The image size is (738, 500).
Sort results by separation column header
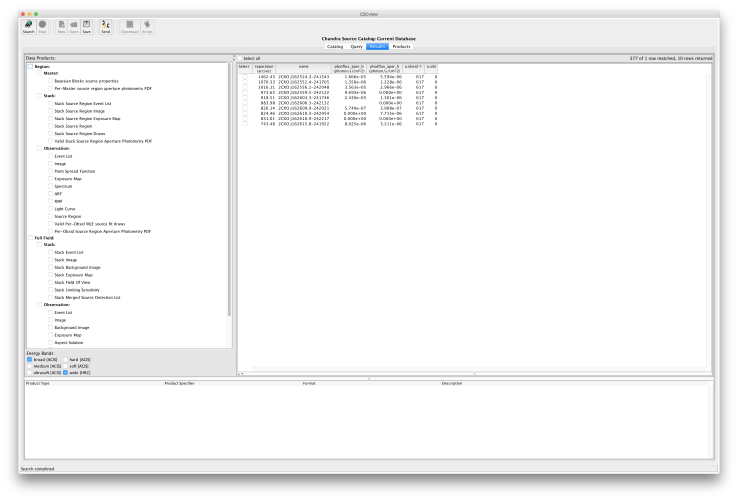pos(264,68)
